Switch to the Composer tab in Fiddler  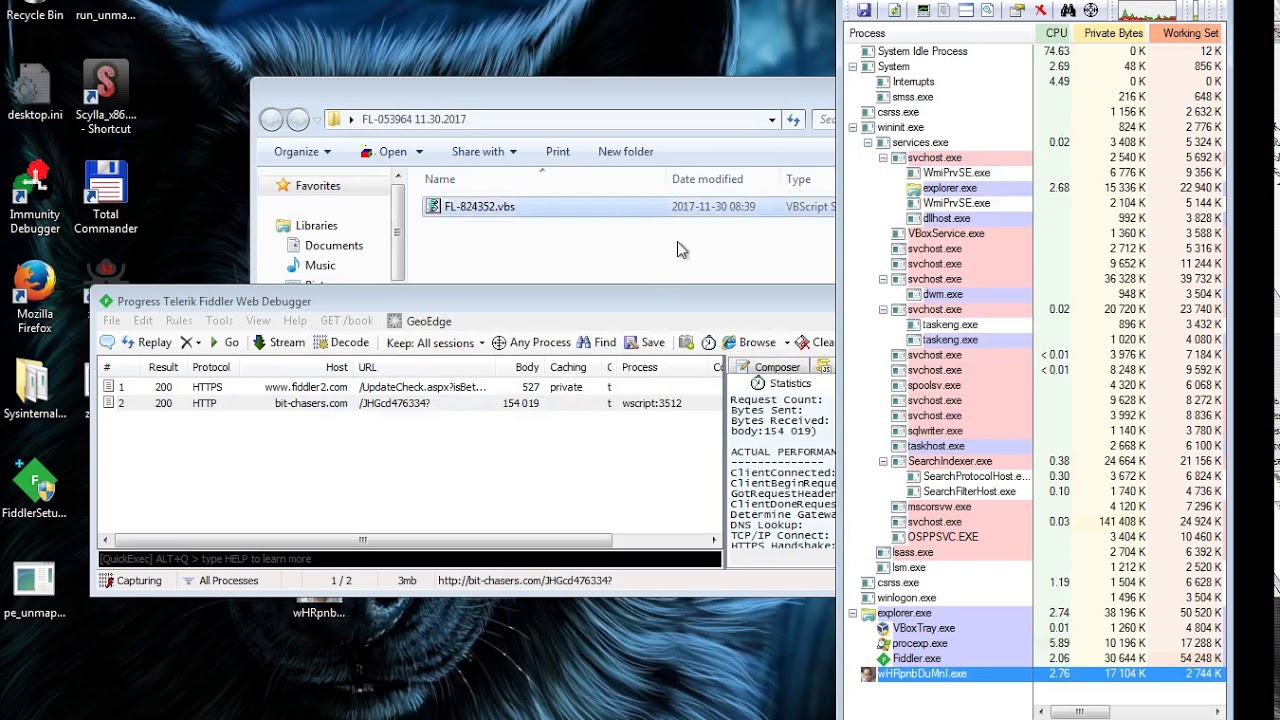767,367
